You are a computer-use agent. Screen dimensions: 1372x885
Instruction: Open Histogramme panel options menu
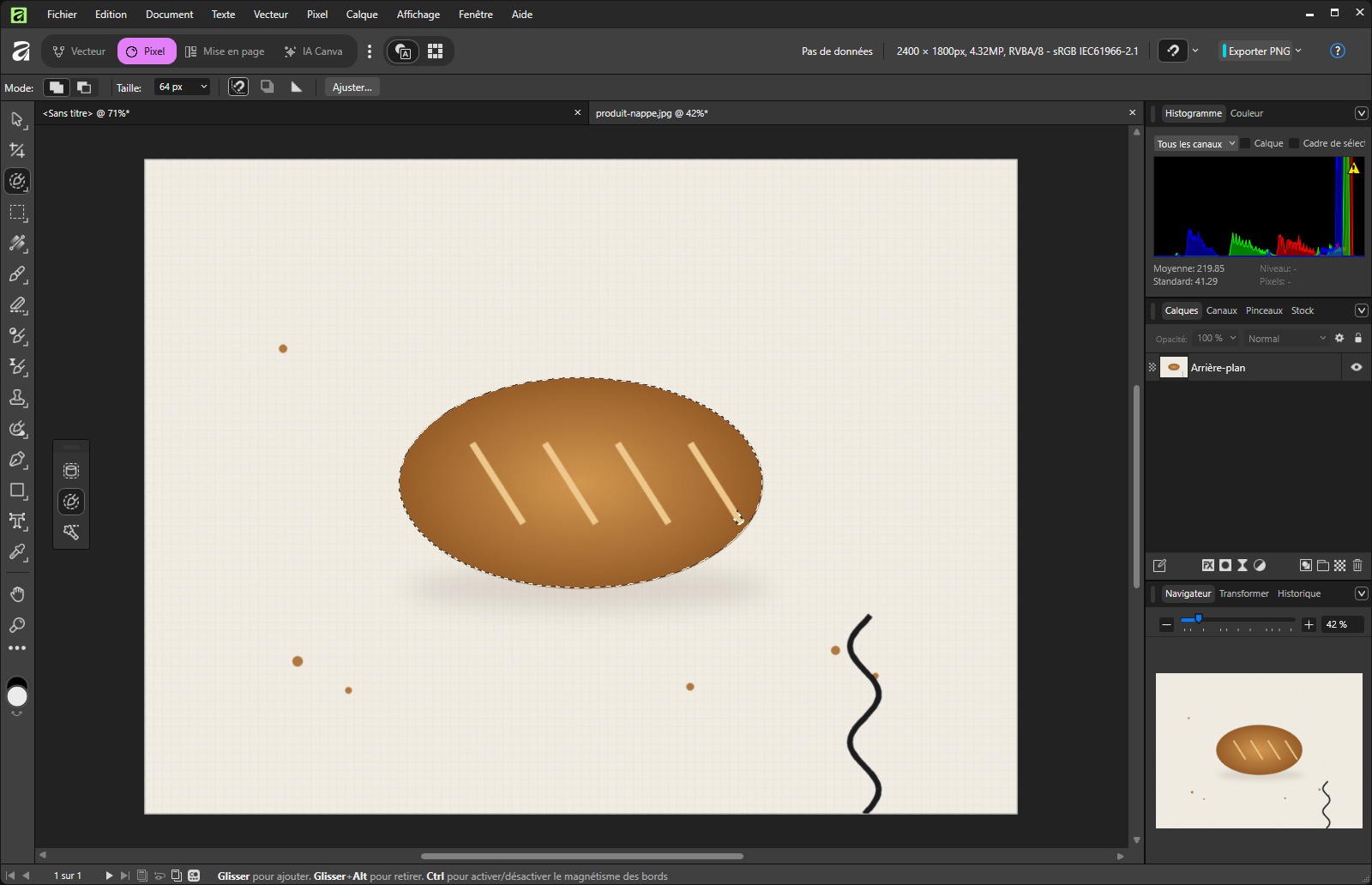coord(1361,113)
